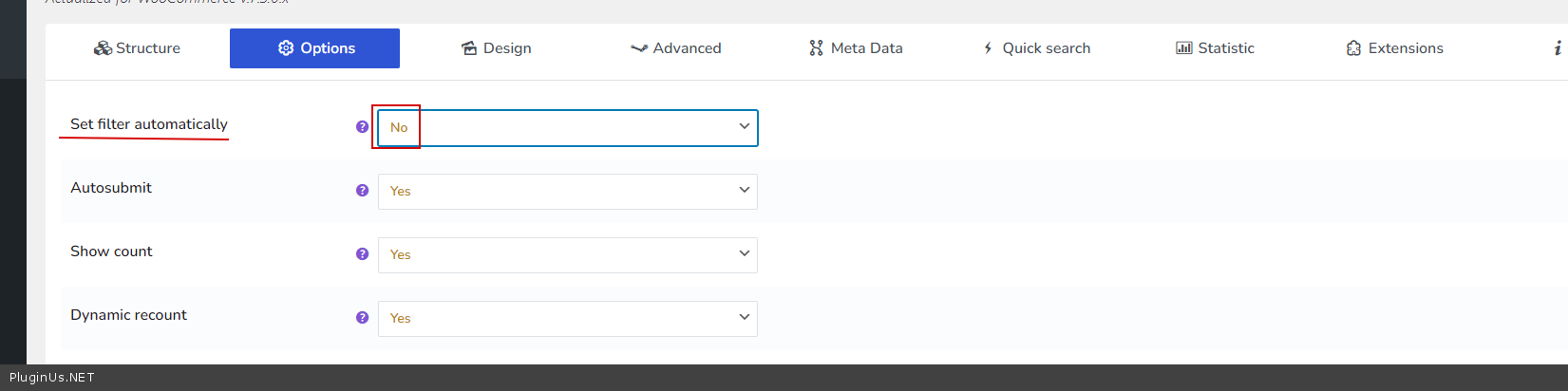Click the help icon beside Set filter automatically
The width and height of the screenshot is (1568, 391).
click(x=362, y=127)
